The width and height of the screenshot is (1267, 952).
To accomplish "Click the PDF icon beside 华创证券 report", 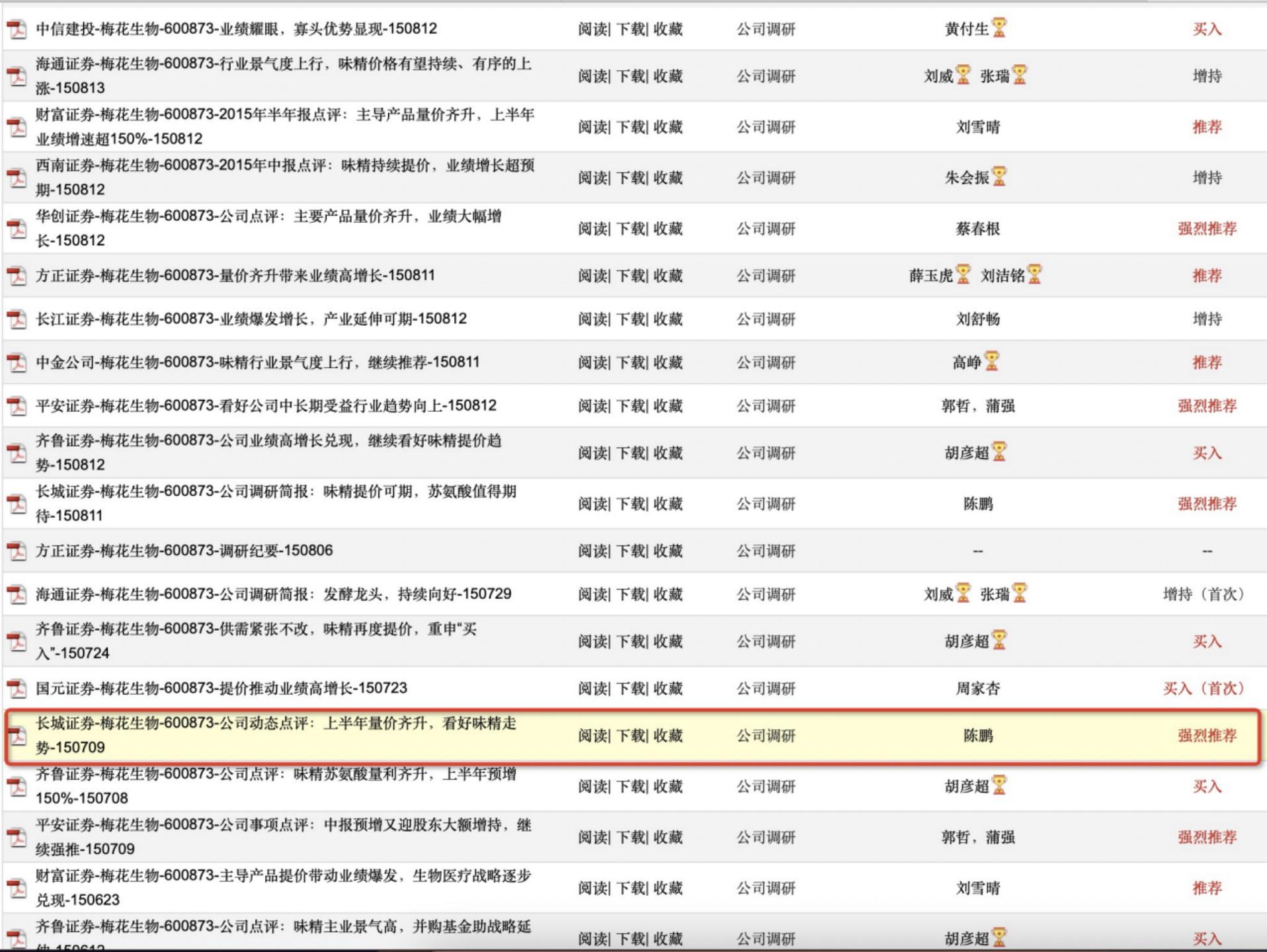I will point(17,229).
